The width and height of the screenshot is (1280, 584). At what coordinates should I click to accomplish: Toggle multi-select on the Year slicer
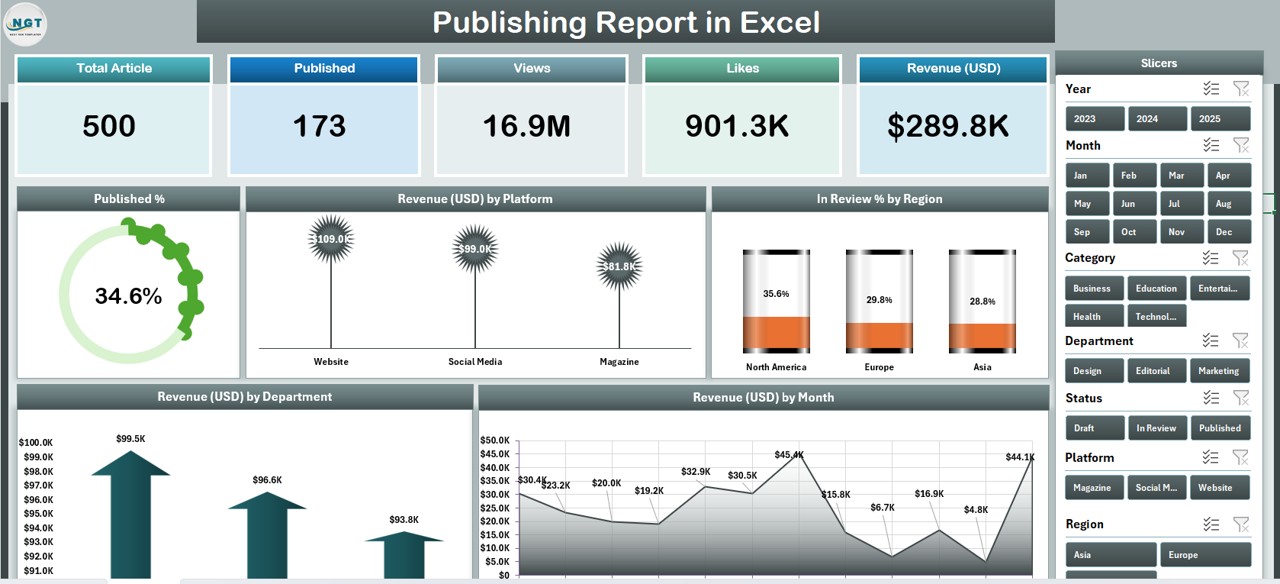1211,89
